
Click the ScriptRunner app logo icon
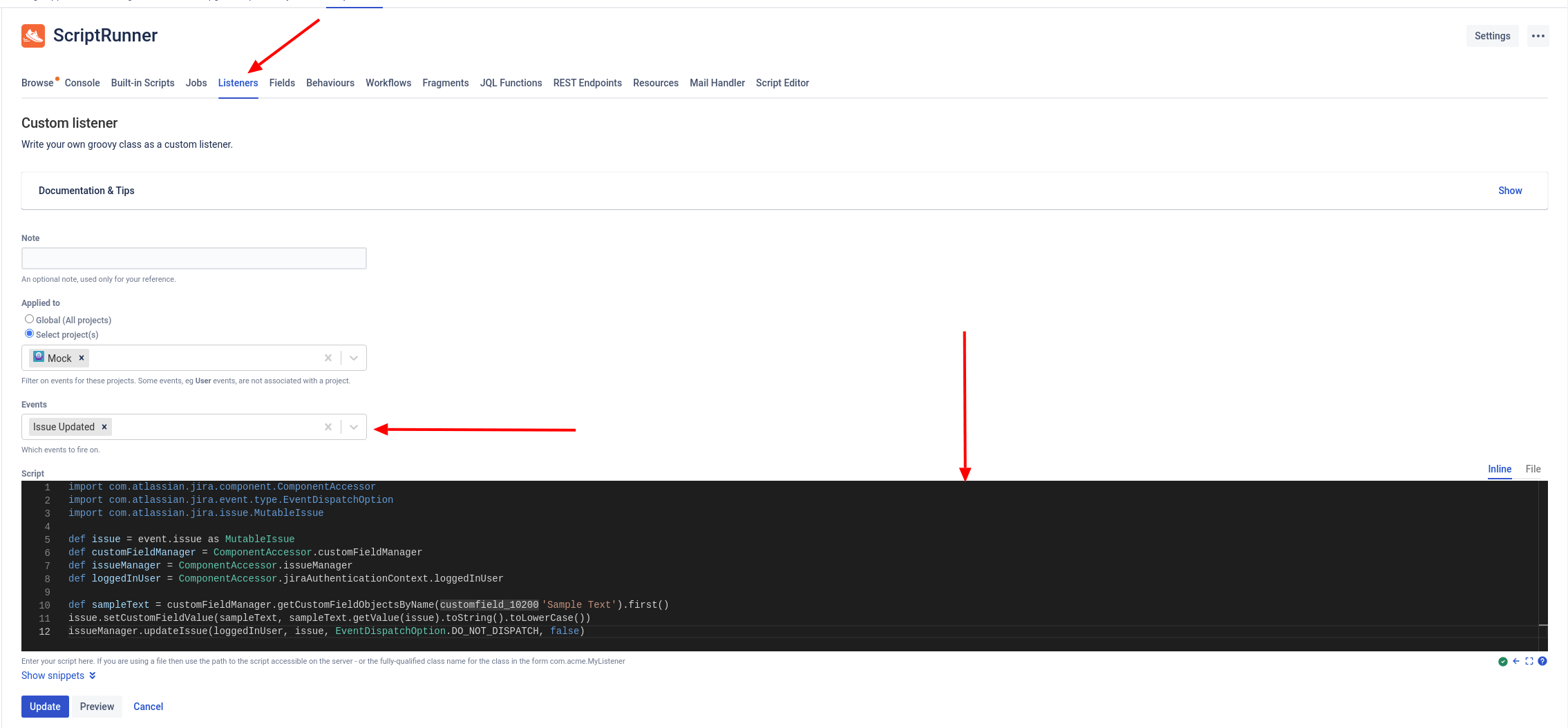pos(32,35)
